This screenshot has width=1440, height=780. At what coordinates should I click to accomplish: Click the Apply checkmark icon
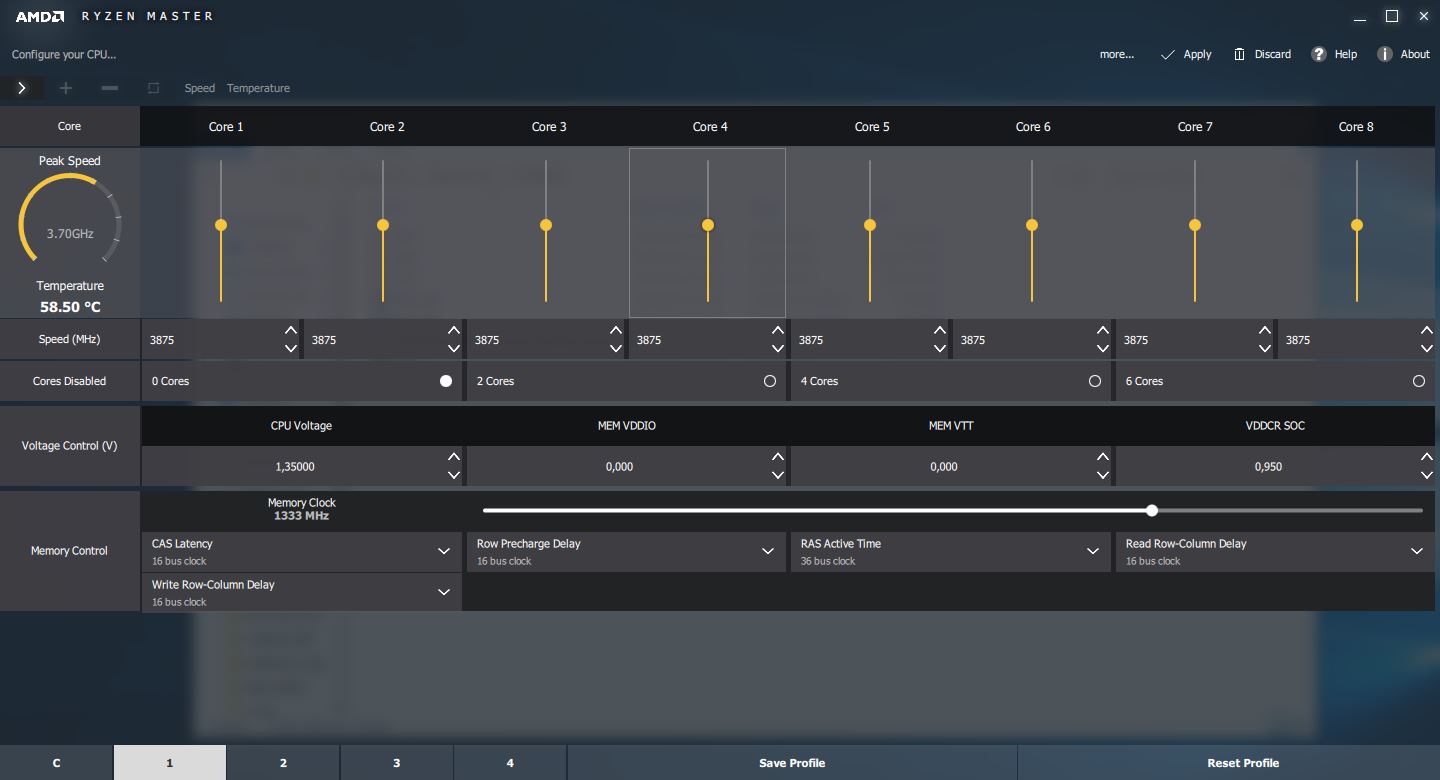pyautogui.click(x=1167, y=55)
